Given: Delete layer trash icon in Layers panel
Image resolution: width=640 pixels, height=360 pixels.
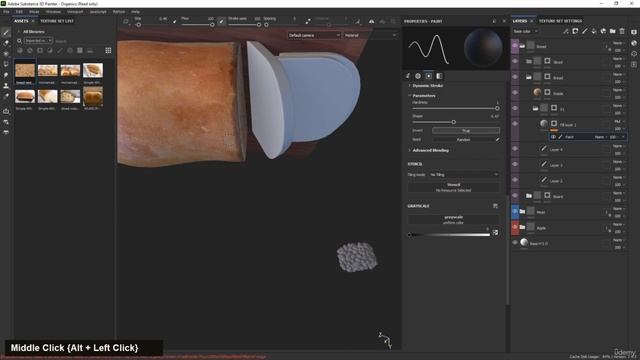Looking at the screenshot, I should tap(622, 31).
